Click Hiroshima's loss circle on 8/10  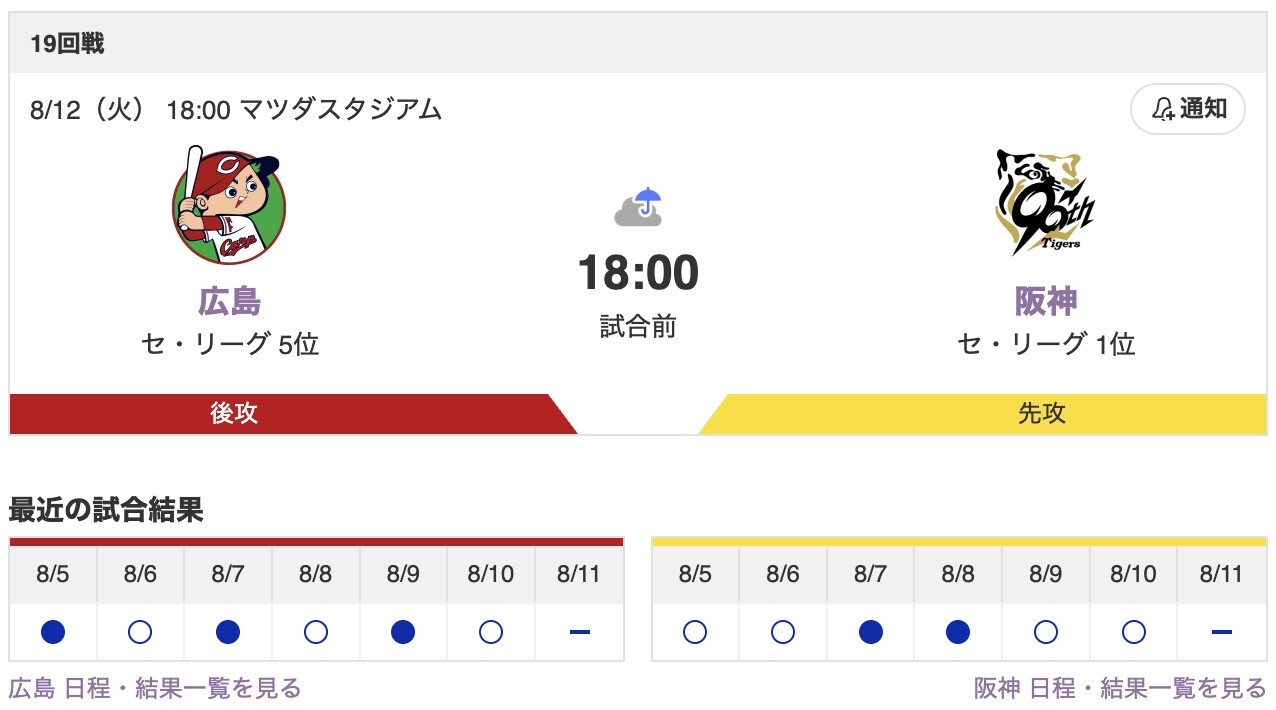coord(490,632)
